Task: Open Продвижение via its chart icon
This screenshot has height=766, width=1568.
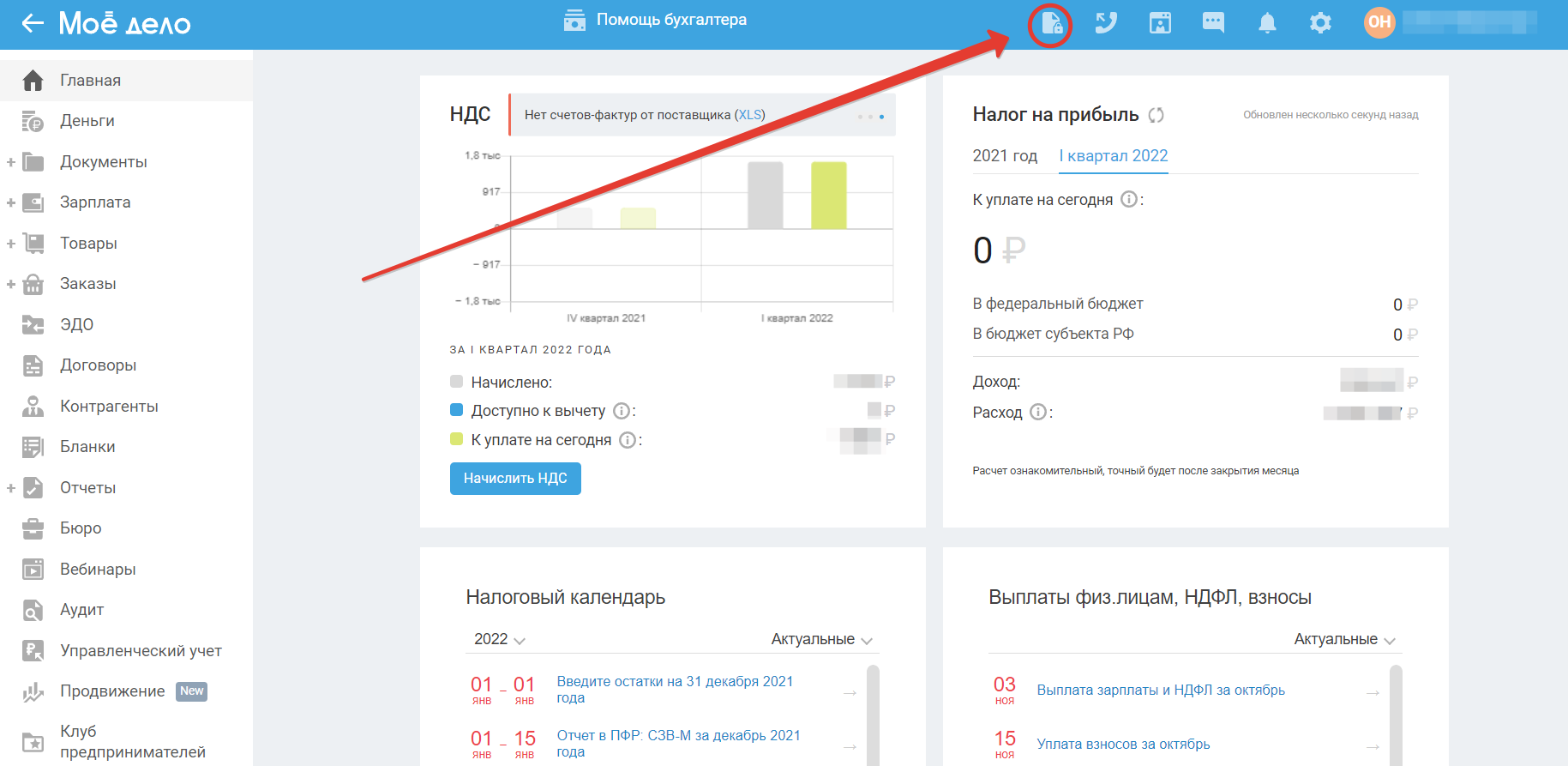Action: click(x=33, y=691)
